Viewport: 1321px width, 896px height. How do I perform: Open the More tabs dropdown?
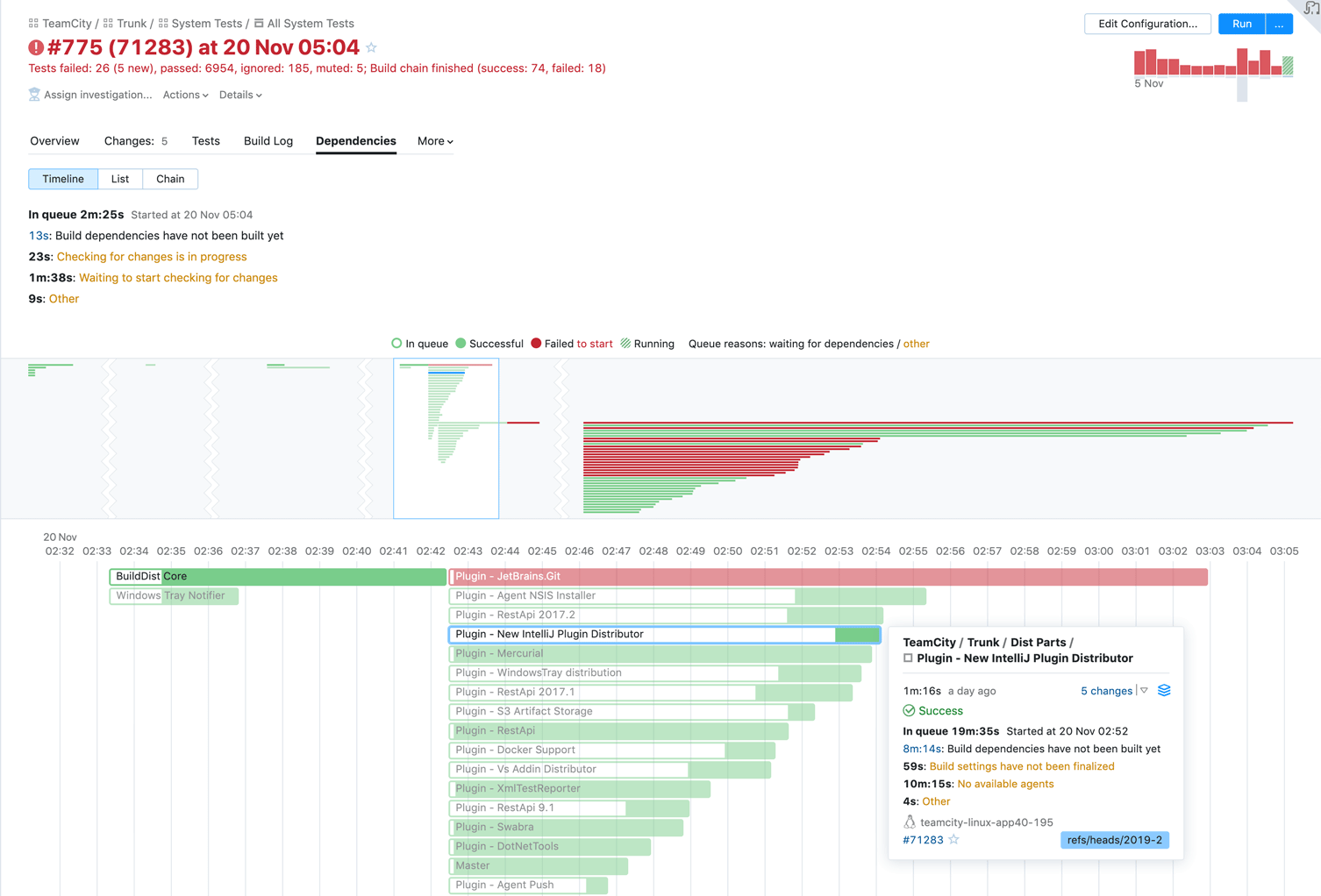tap(435, 141)
